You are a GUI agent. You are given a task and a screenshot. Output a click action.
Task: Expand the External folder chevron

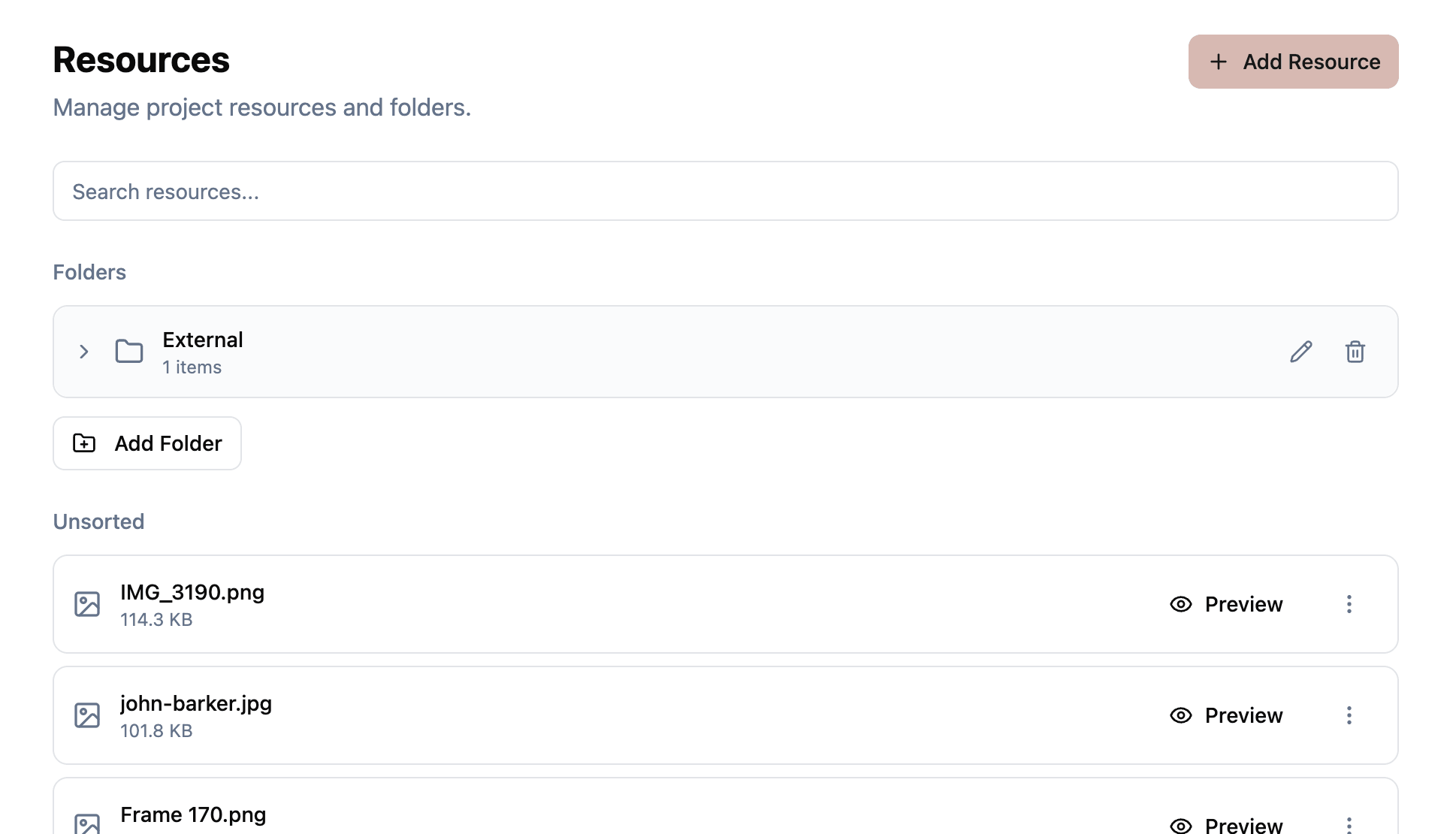(83, 352)
